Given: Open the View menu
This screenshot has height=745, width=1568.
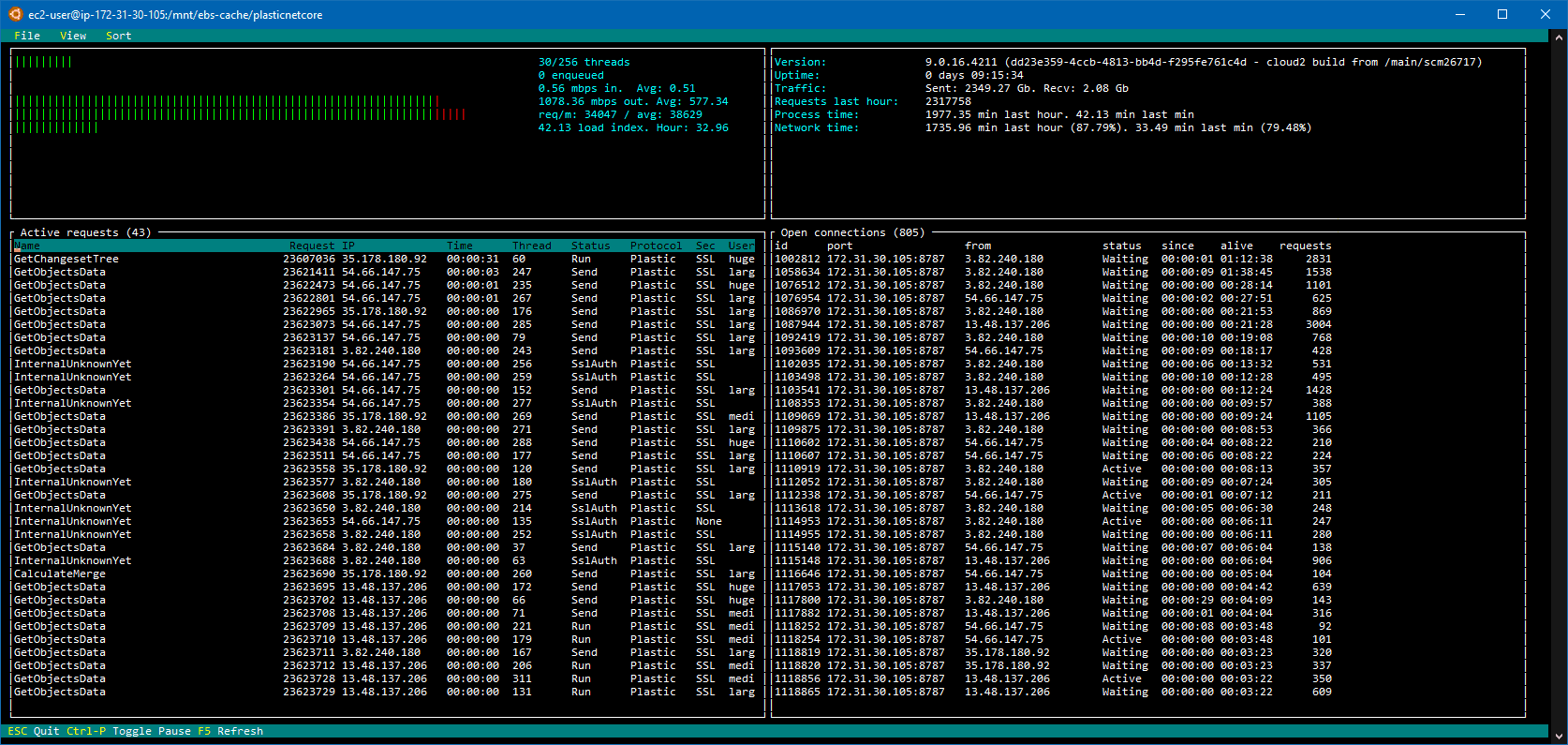Looking at the screenshot, I should [x=73, y=36].
